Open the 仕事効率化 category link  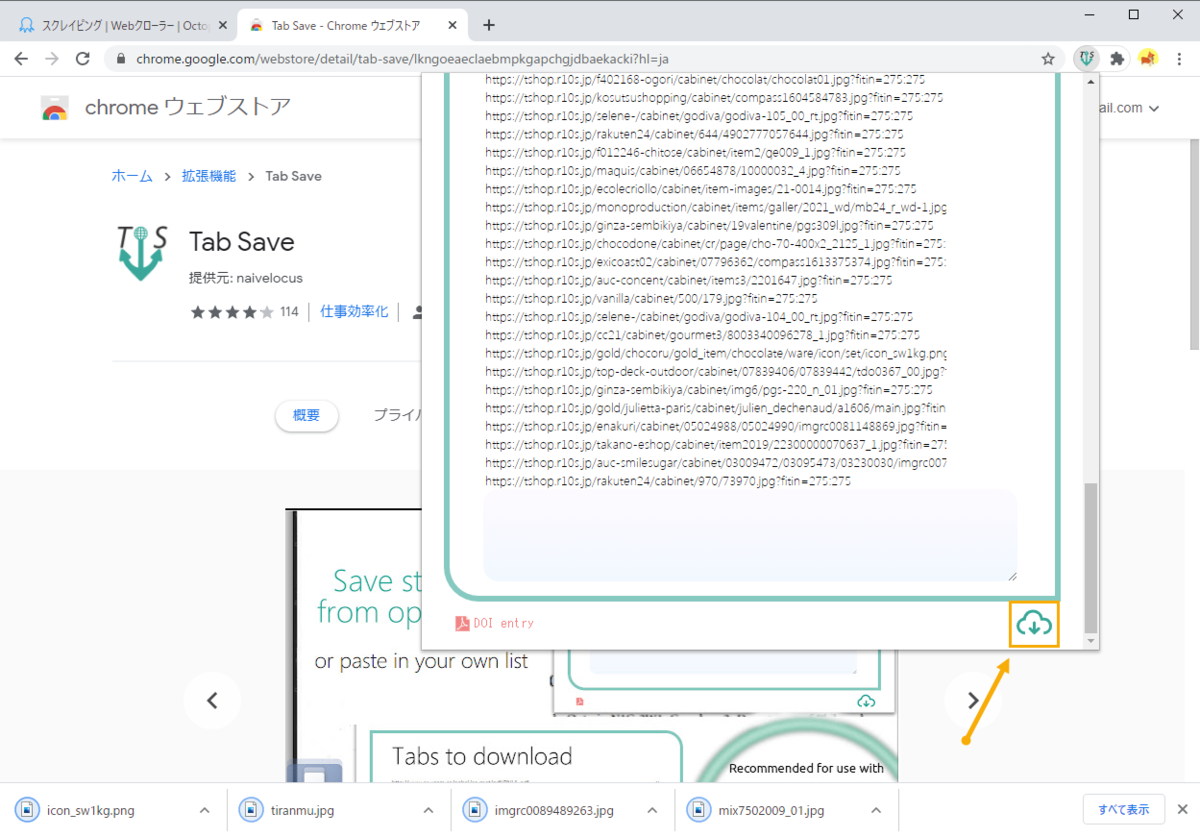click(x=354, y=312)
